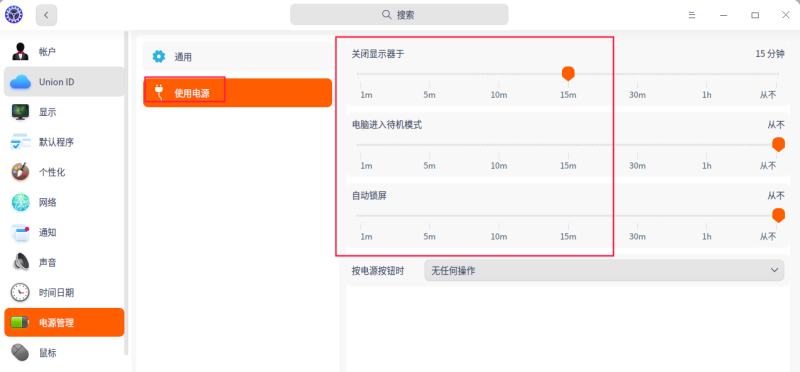Screen dimensions: 800x372
Task: Set 电脑进入待机模式 slider to 1m
Action: click(x=366, y=165)
